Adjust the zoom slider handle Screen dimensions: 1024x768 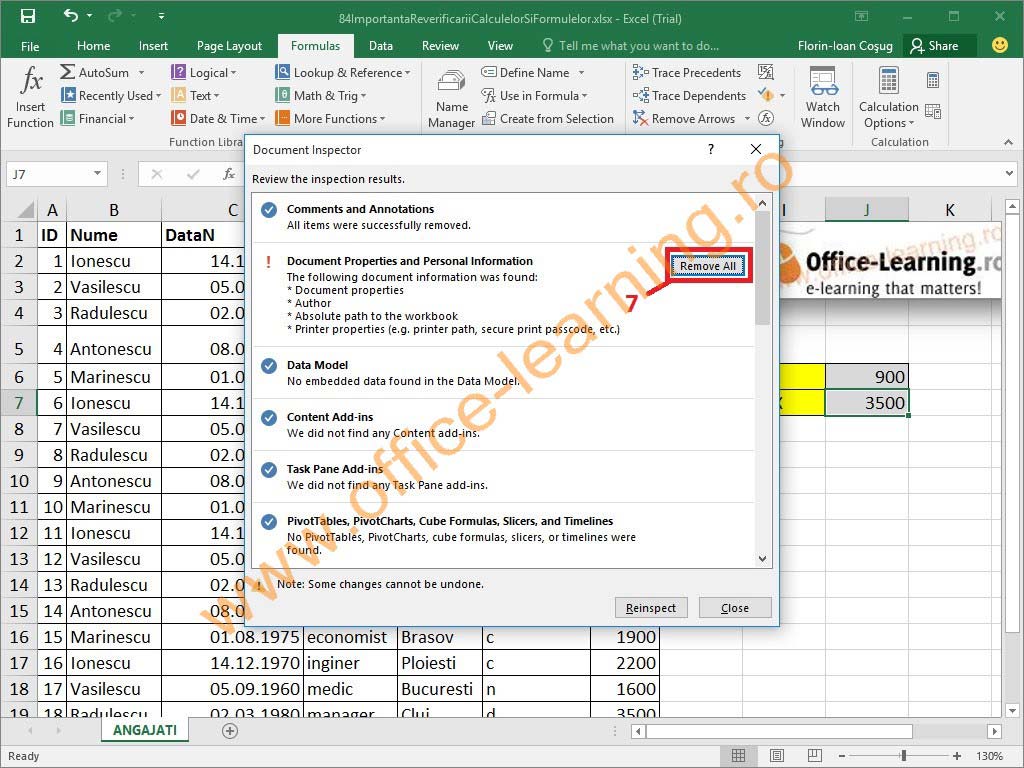point(904,756)
